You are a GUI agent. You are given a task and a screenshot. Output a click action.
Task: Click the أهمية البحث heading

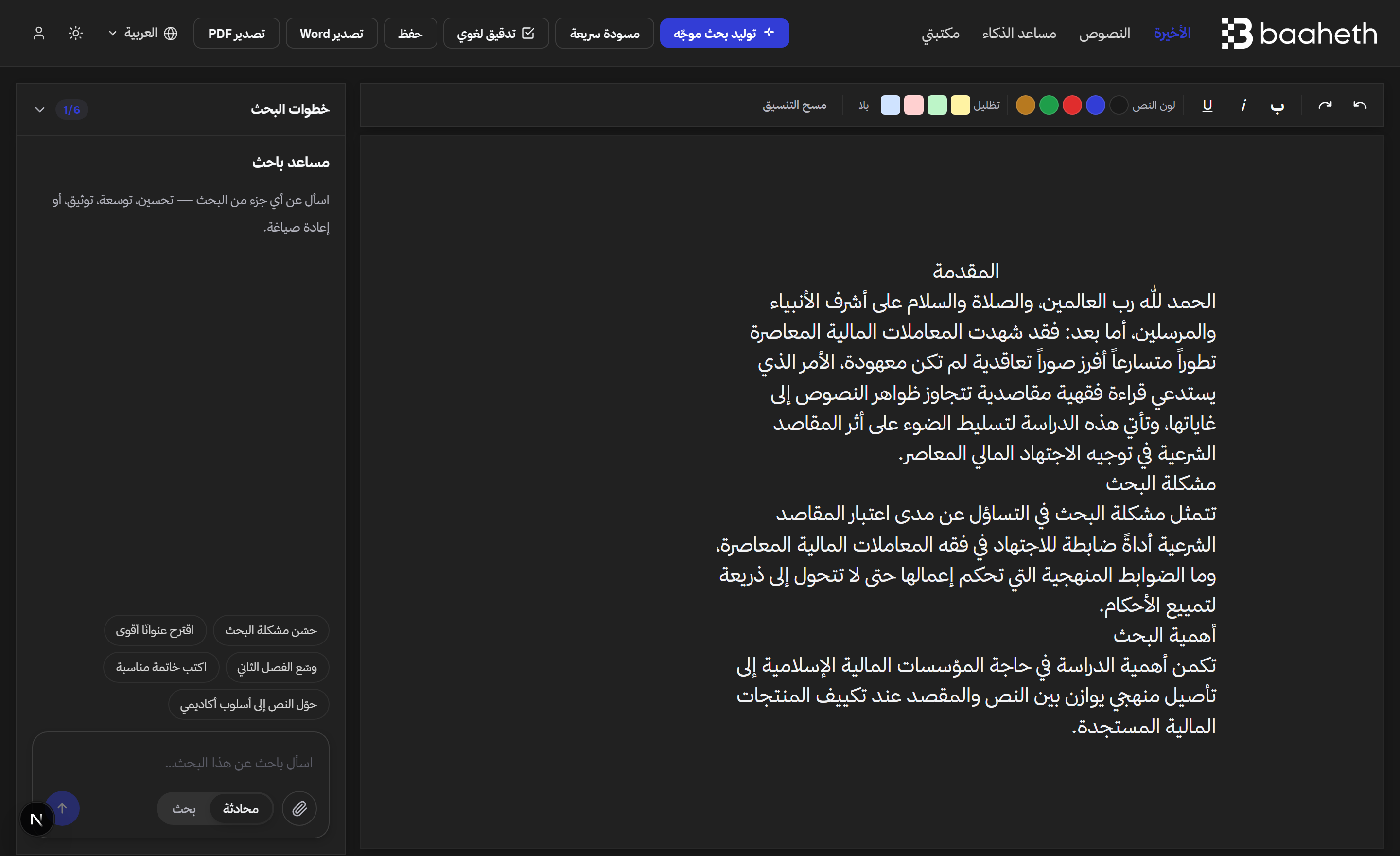tap(1164, 635)
